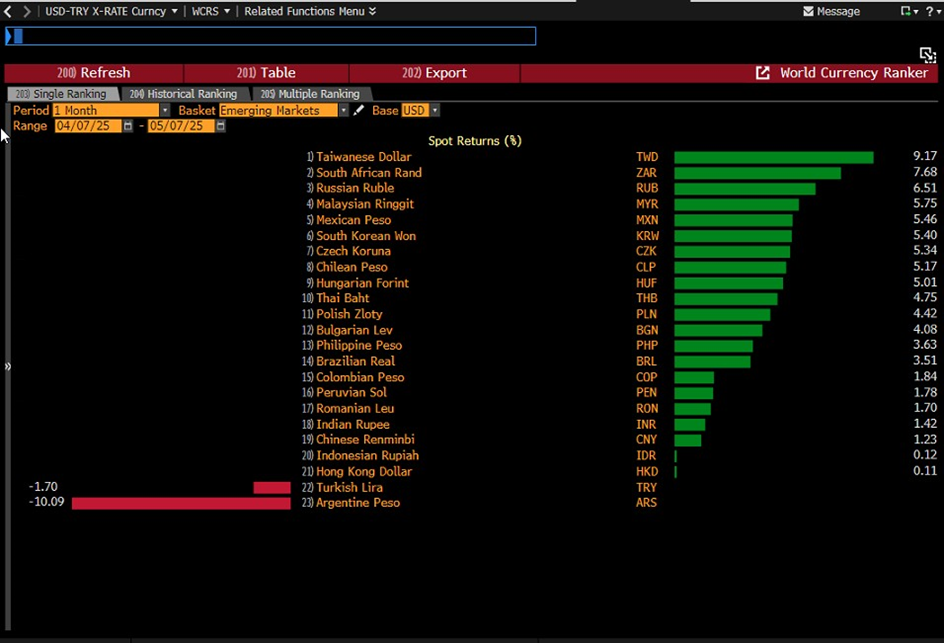Click the back navigation arrow
The image size is (944, 643).
pyautogui.click(x=9, y=11)
